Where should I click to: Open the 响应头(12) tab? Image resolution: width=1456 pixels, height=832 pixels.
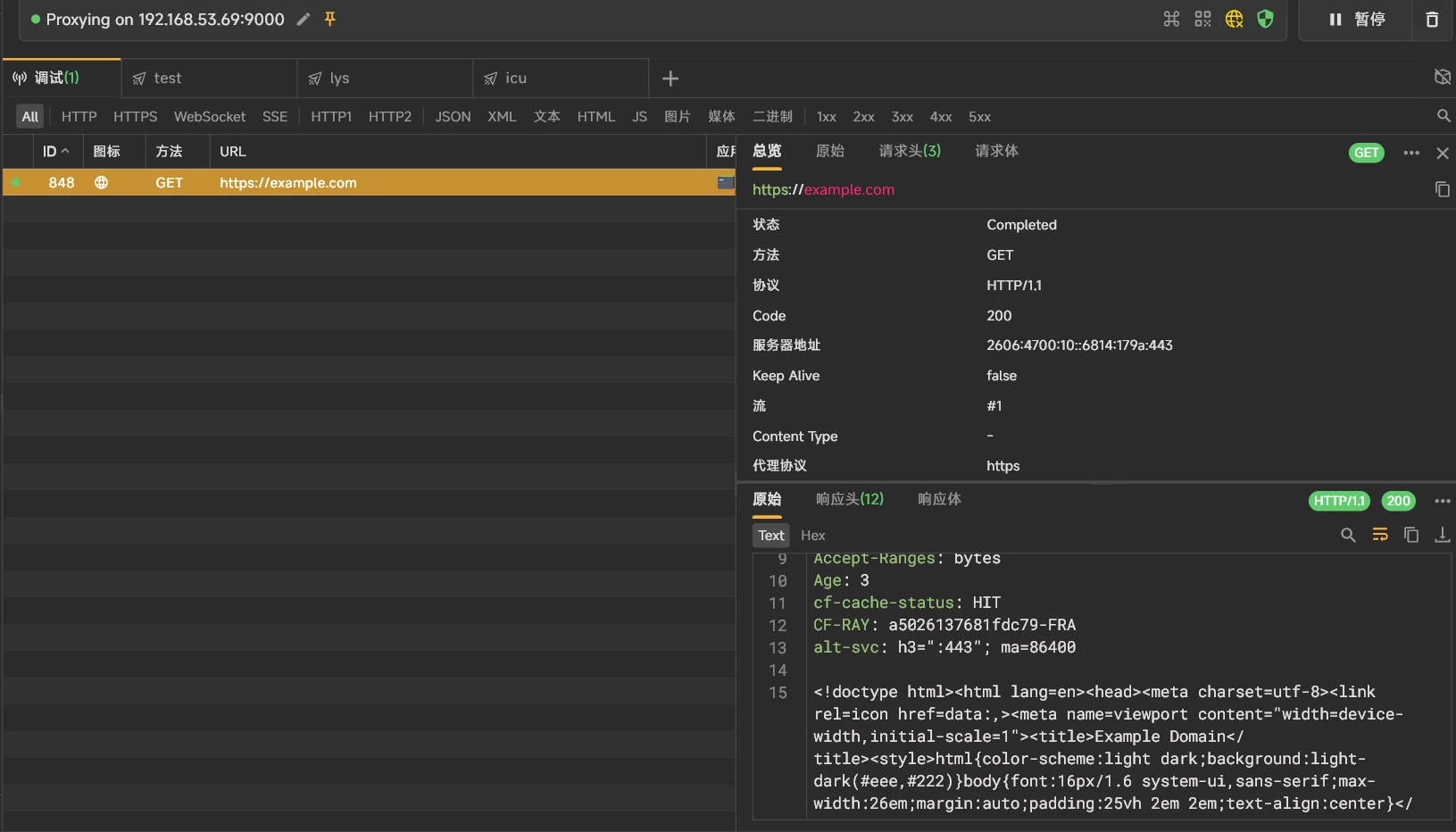coord(850,499)
